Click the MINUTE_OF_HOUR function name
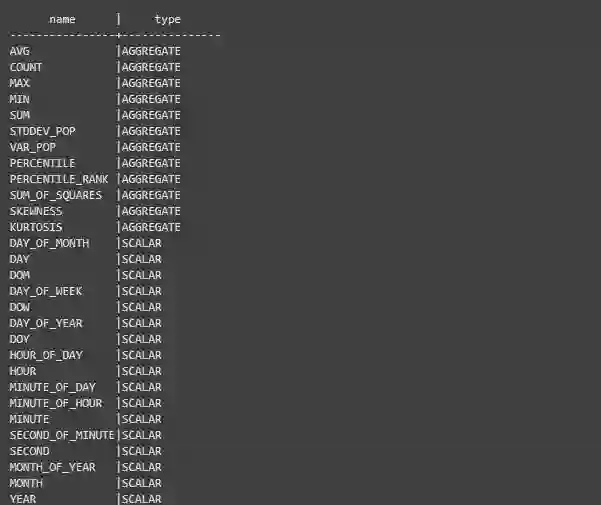Viewport: 601px width, 505px height. point(56,403)
